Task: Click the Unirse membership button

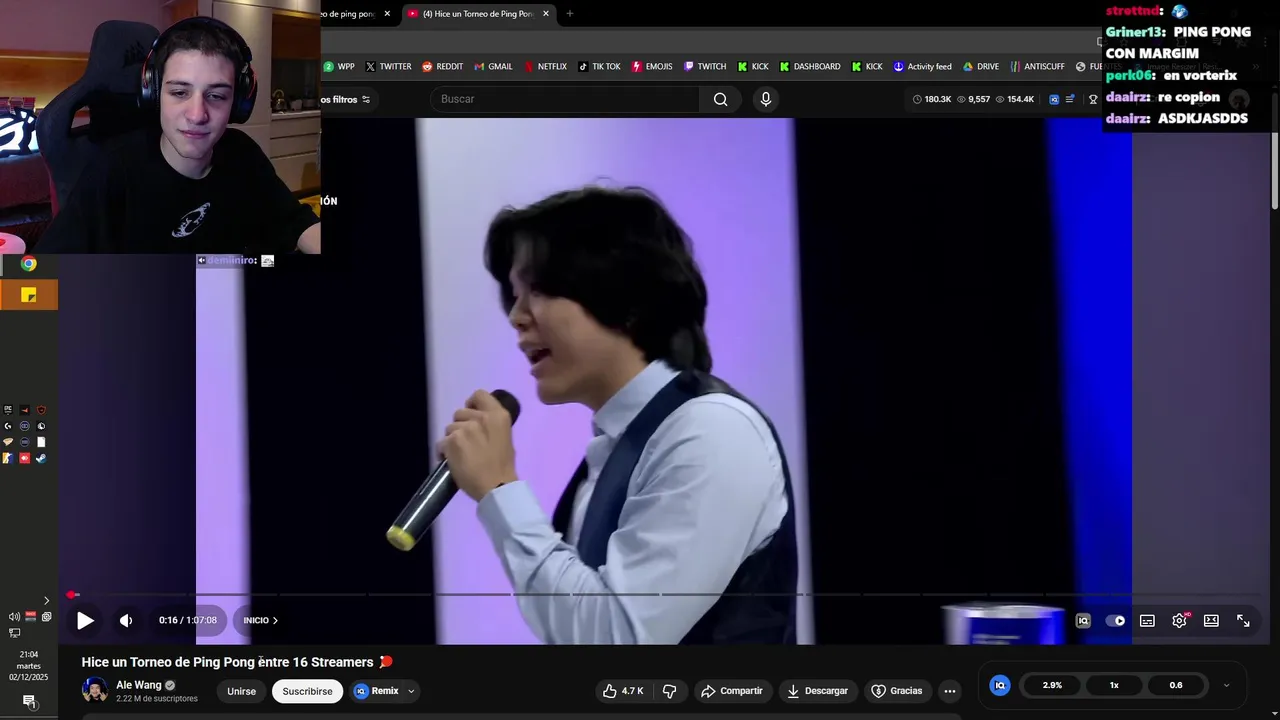Action: click(241, 691)
